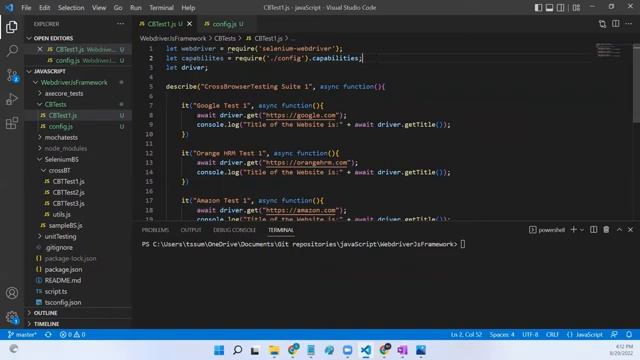The height and width of the screenshot is (360, 640).
Task: Toggle the secondary side bar layout button
Action: [x=561, y=7]
